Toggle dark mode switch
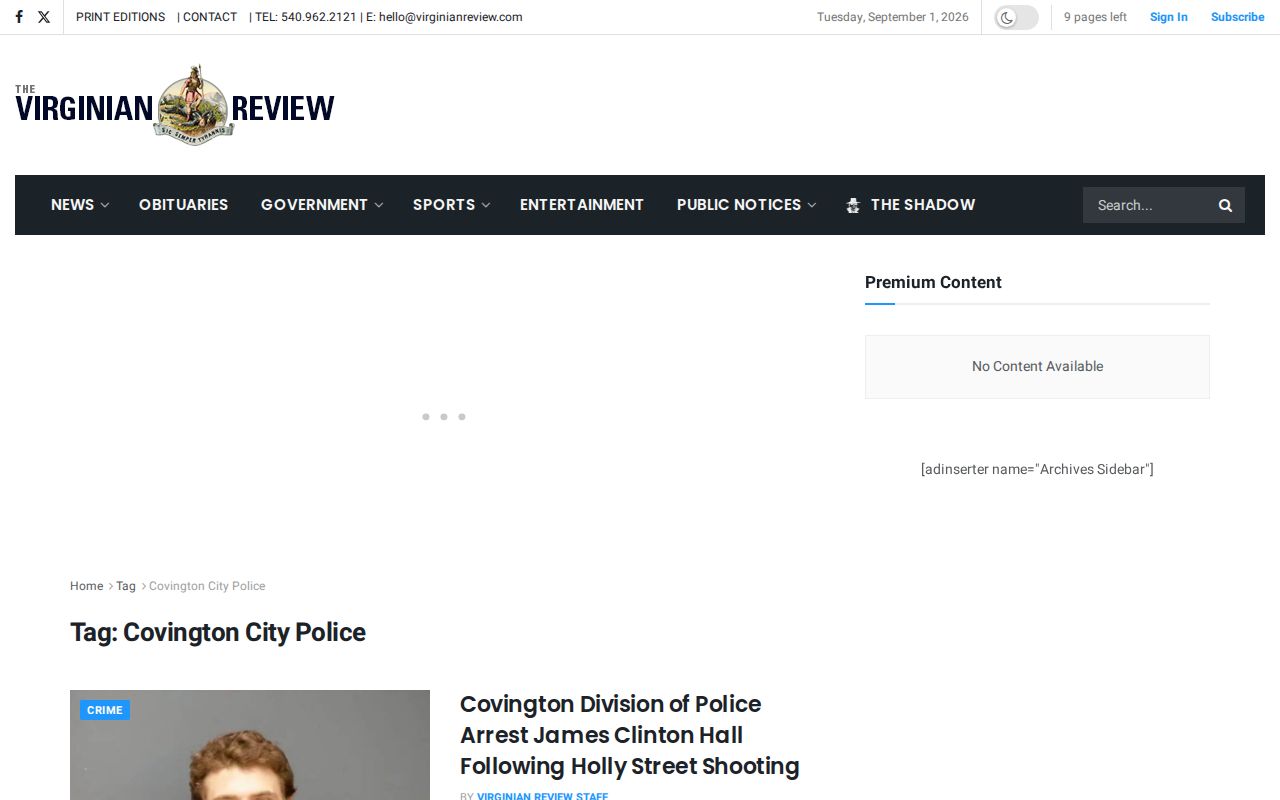The image size is (1280, 800). tap(1016, 17)
